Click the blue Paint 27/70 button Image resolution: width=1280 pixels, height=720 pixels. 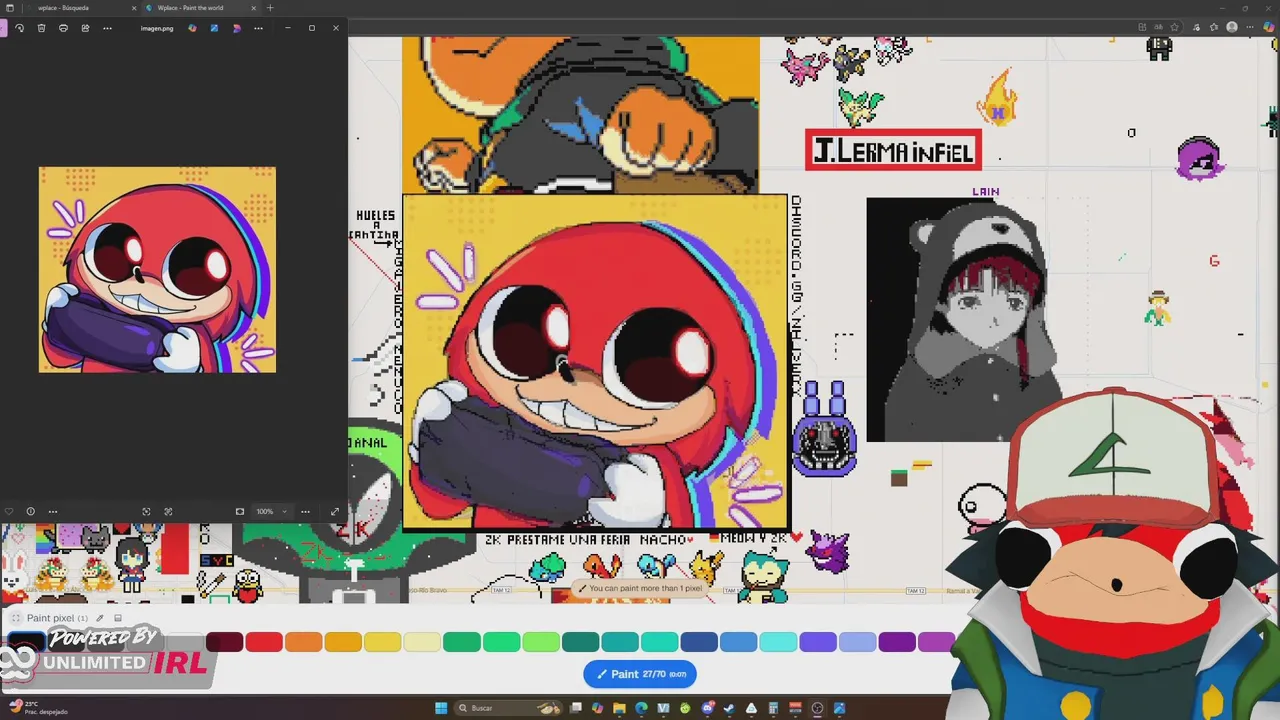tap(640, 674)
